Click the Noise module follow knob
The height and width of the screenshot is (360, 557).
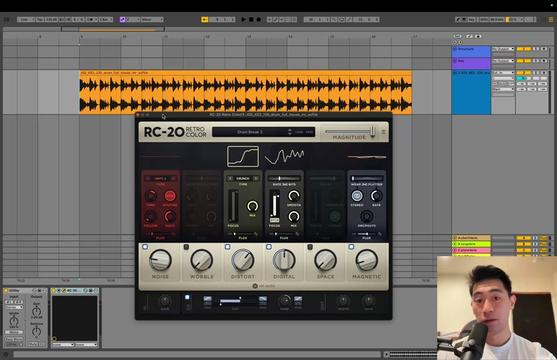150,216
